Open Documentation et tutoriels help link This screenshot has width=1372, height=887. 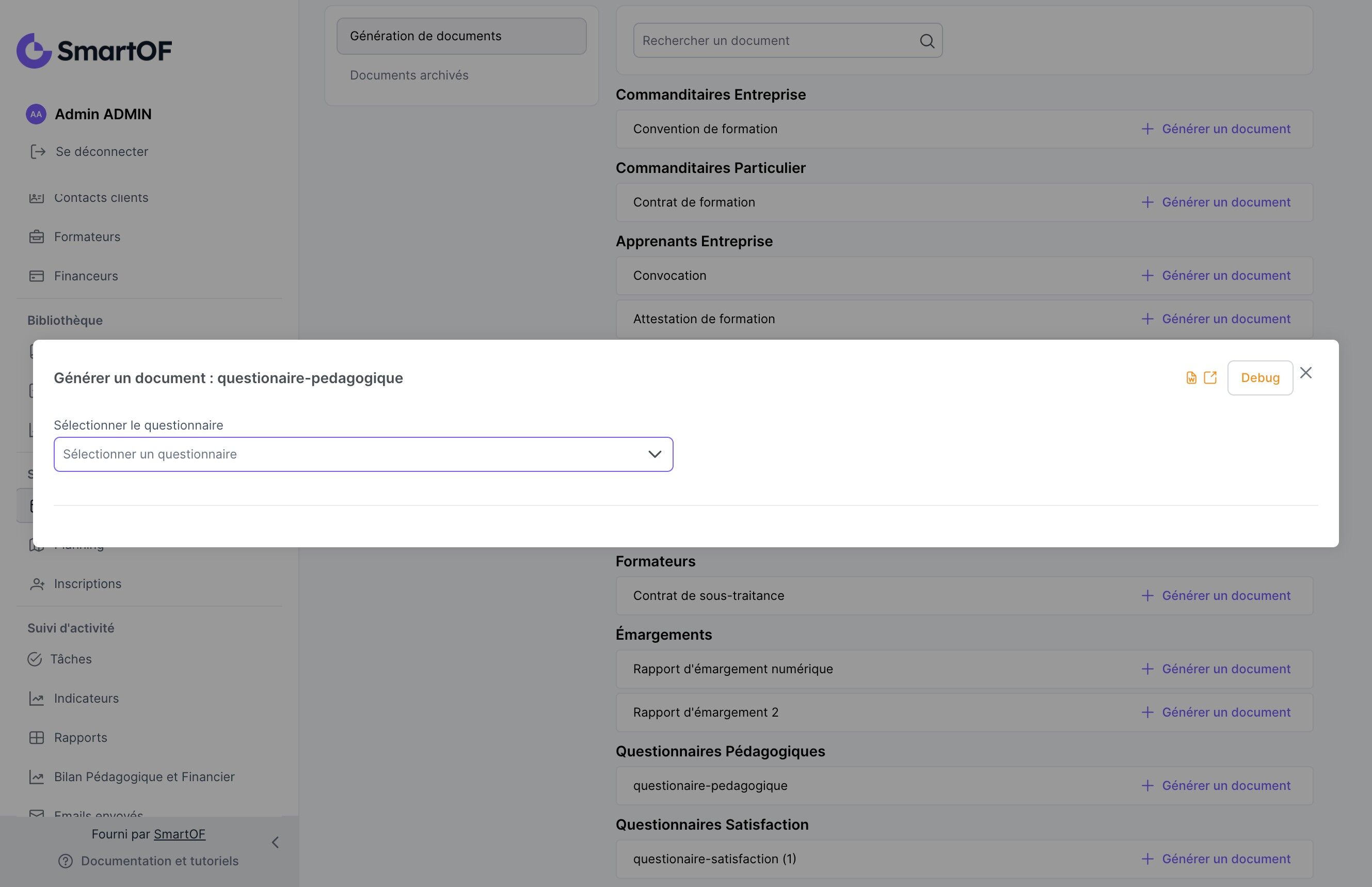coord(159,861)
